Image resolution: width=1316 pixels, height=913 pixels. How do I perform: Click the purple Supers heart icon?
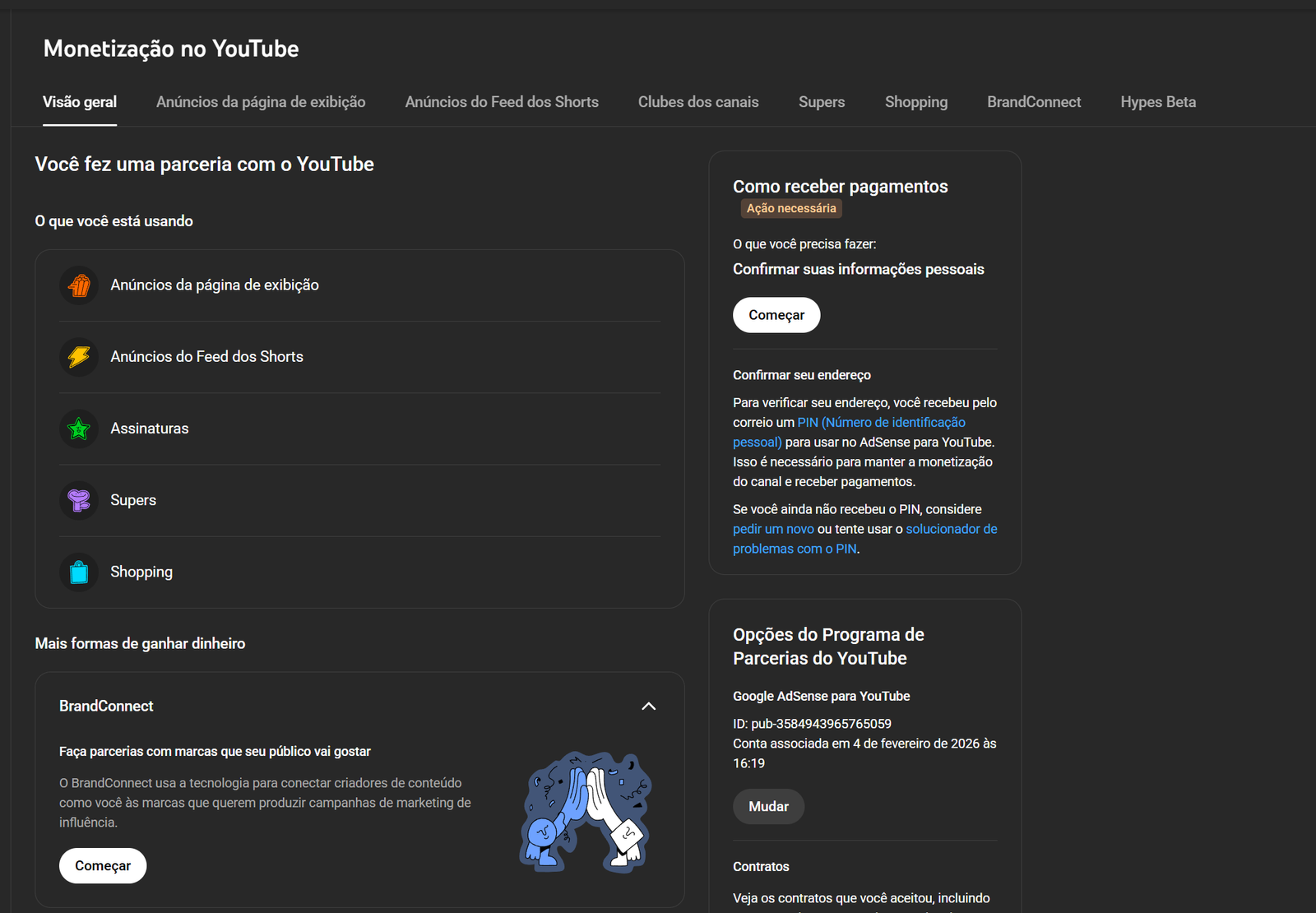(x=79, y=500)
